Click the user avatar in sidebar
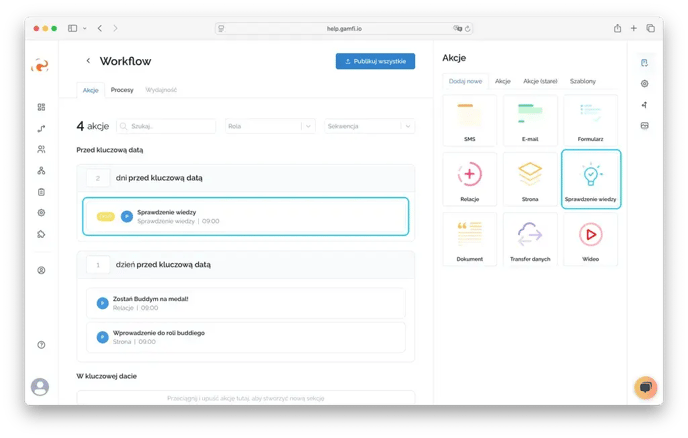Viewport: 688px width, 438px height. coord(40,386)
